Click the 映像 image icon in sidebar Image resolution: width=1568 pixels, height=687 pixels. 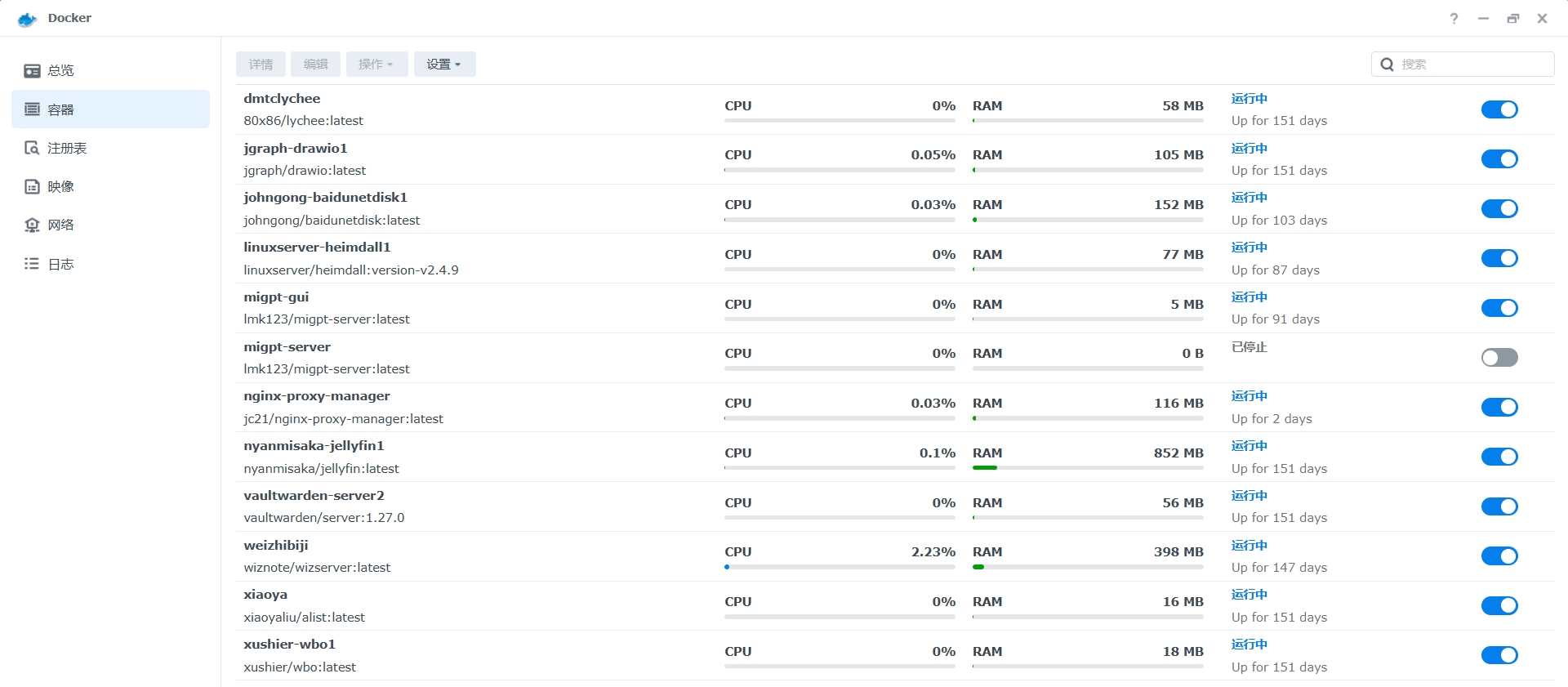click(32, 186)
